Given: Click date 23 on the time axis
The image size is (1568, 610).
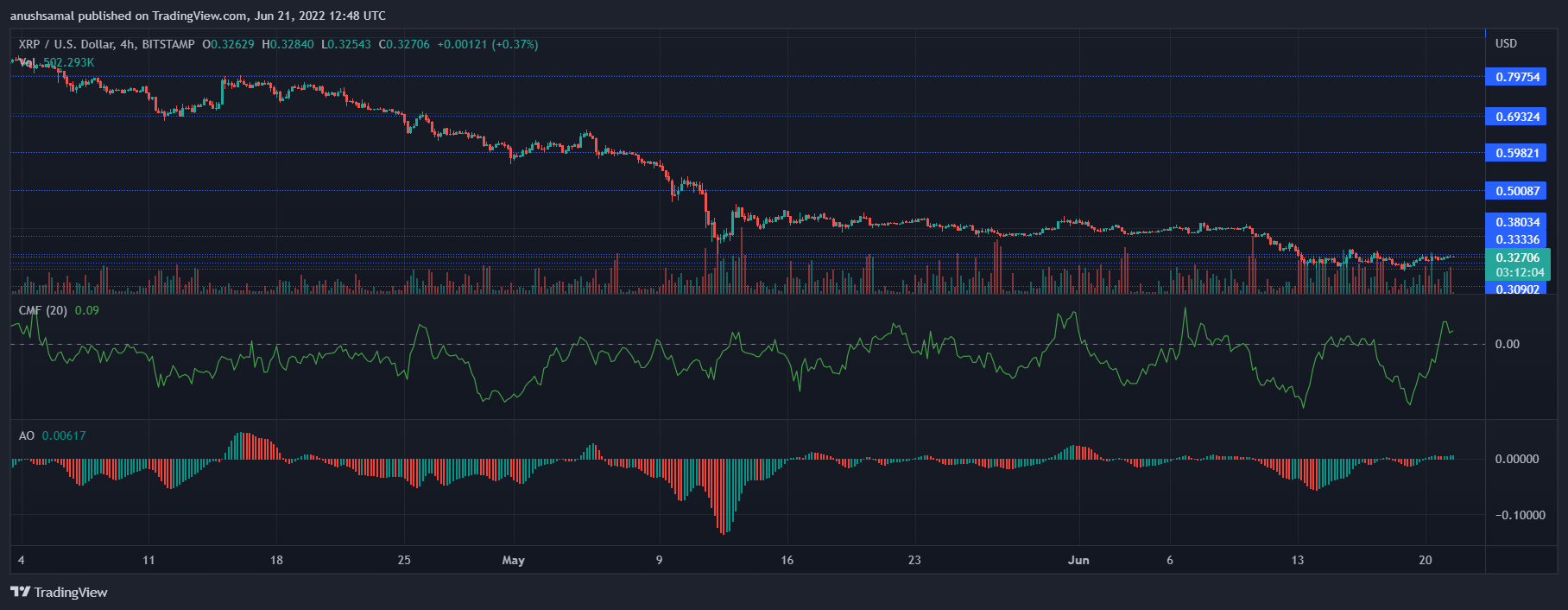Looking at the screenshot, I should tap(914, 560).
